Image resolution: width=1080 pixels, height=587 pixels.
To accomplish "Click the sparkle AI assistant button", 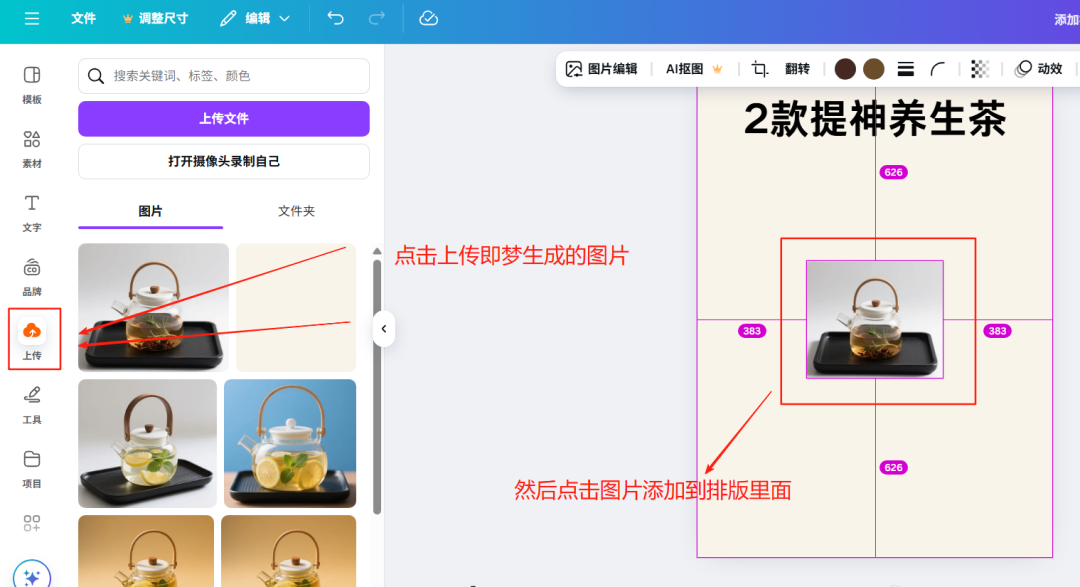I will (32, 577).
